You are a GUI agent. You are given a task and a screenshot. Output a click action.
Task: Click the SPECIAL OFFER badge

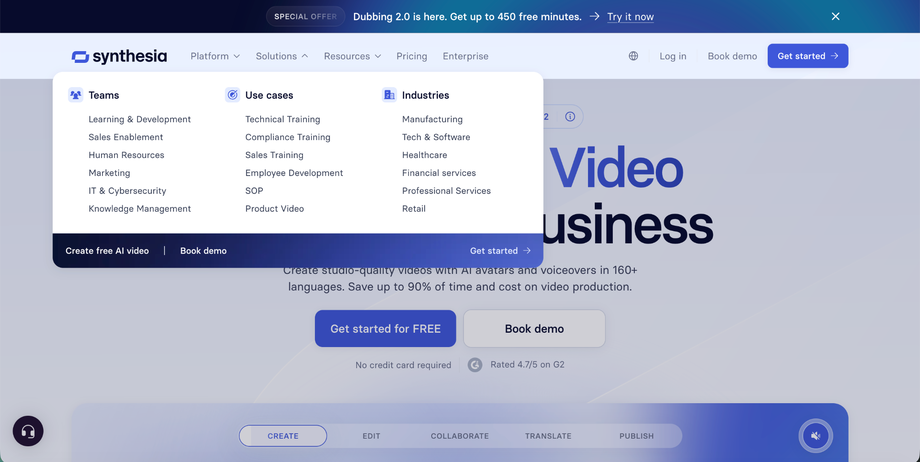[x=306, y=16]
